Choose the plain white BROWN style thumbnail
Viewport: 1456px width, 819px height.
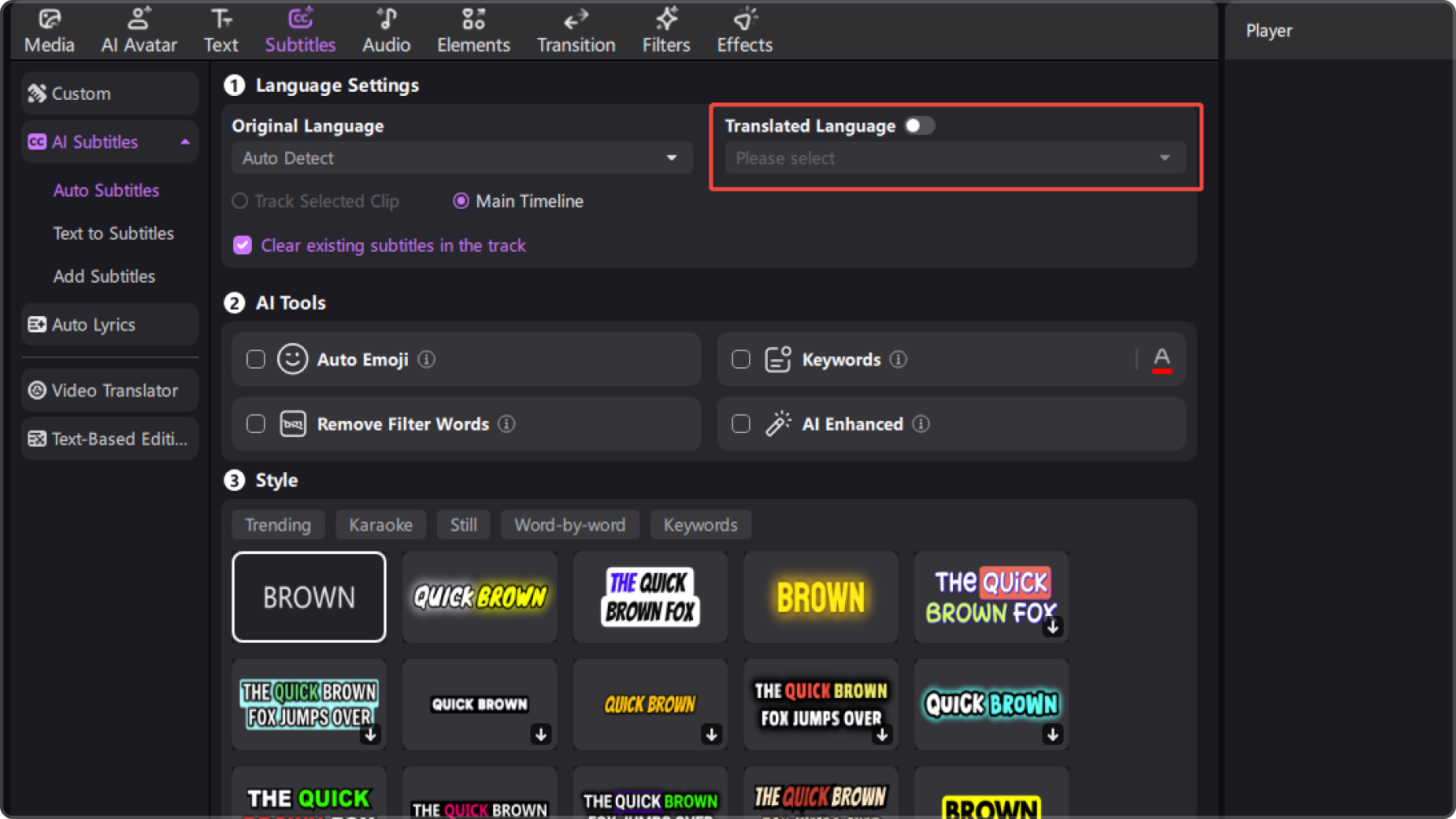(x=309, y=597)
